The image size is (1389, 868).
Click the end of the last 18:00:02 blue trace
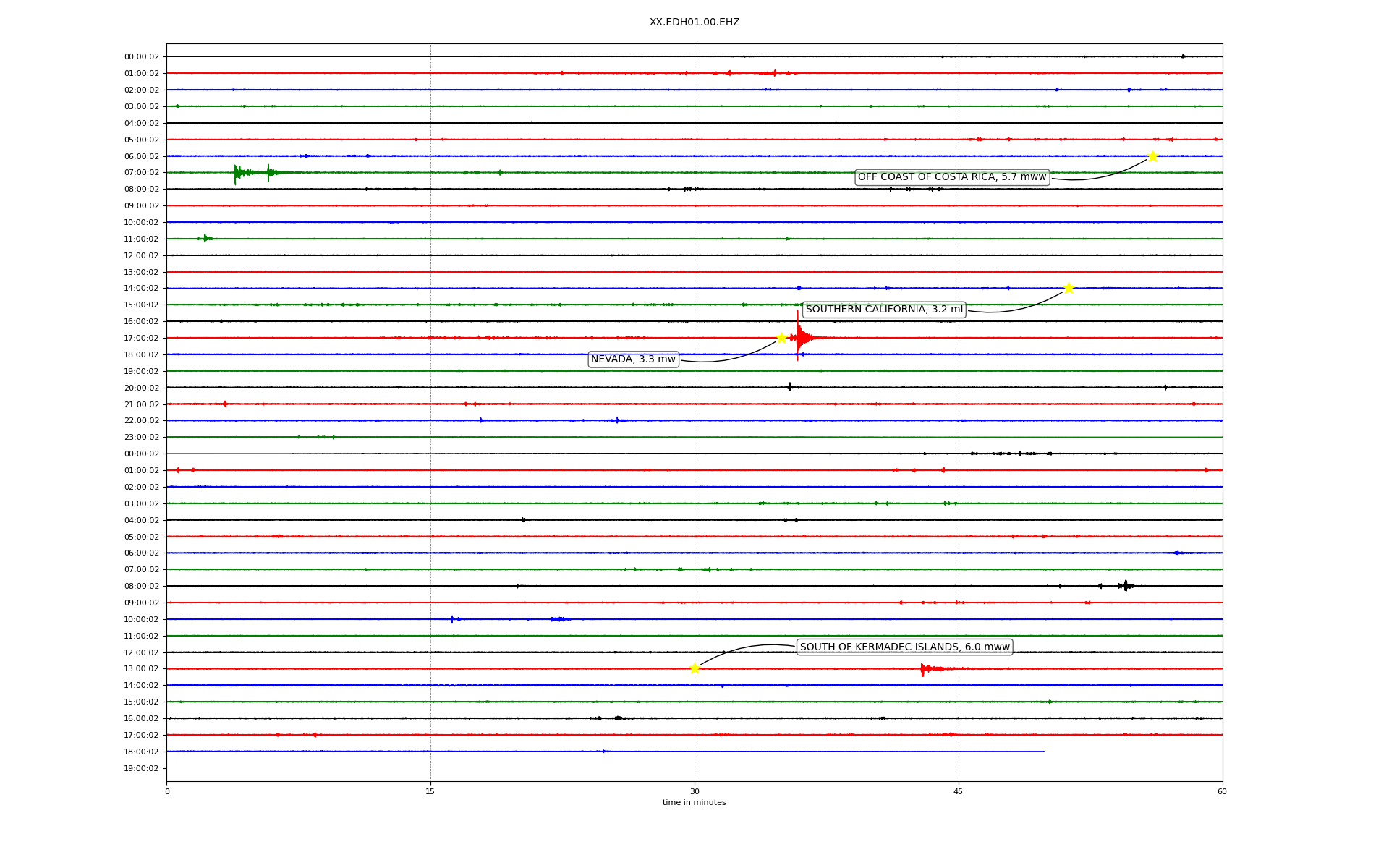pos(1043,752)
